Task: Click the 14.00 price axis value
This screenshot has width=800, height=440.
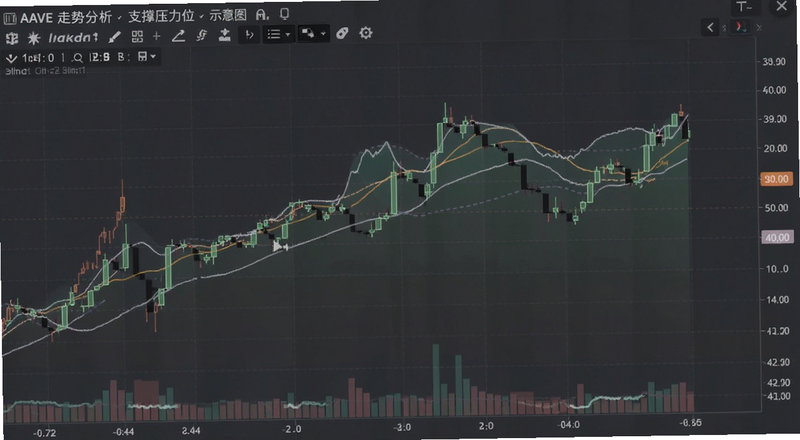Action: click(x=778, y=300)
